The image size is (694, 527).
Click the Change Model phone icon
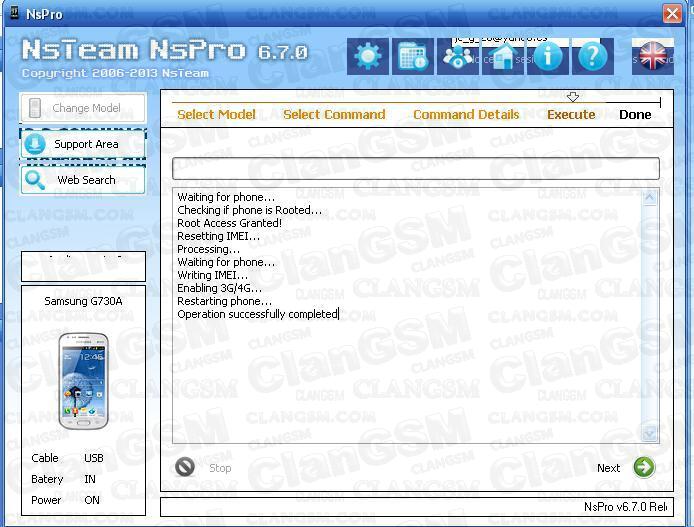35,108
